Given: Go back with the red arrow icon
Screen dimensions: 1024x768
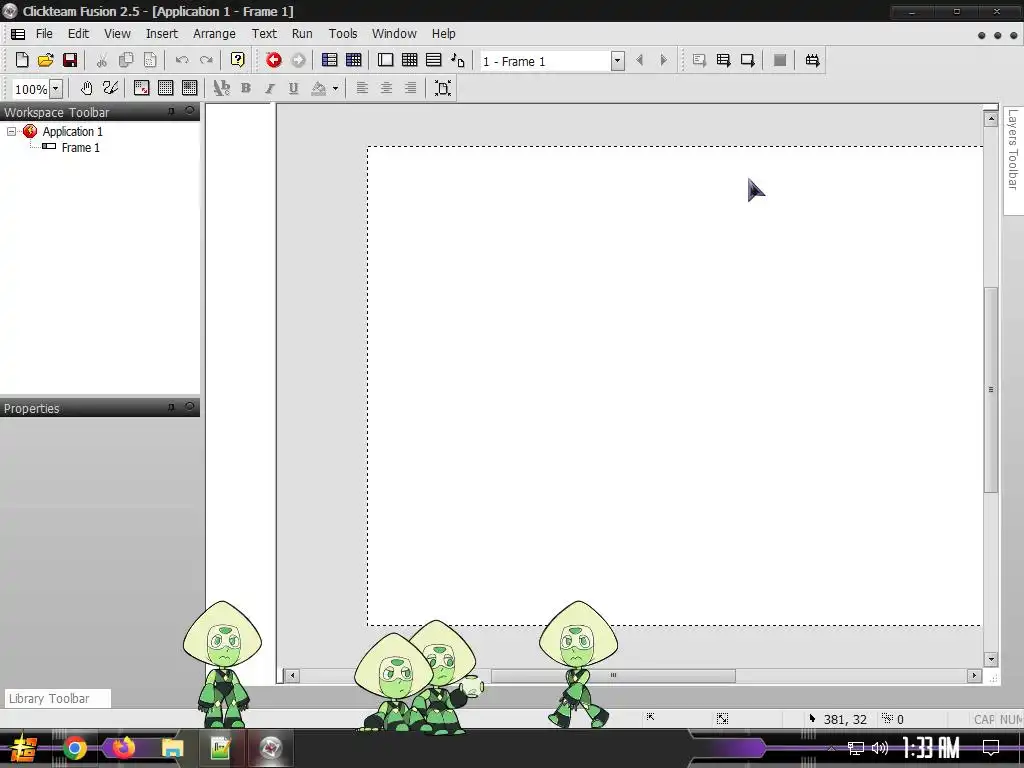Looking at the screenshot, I should tap(274, 60).
